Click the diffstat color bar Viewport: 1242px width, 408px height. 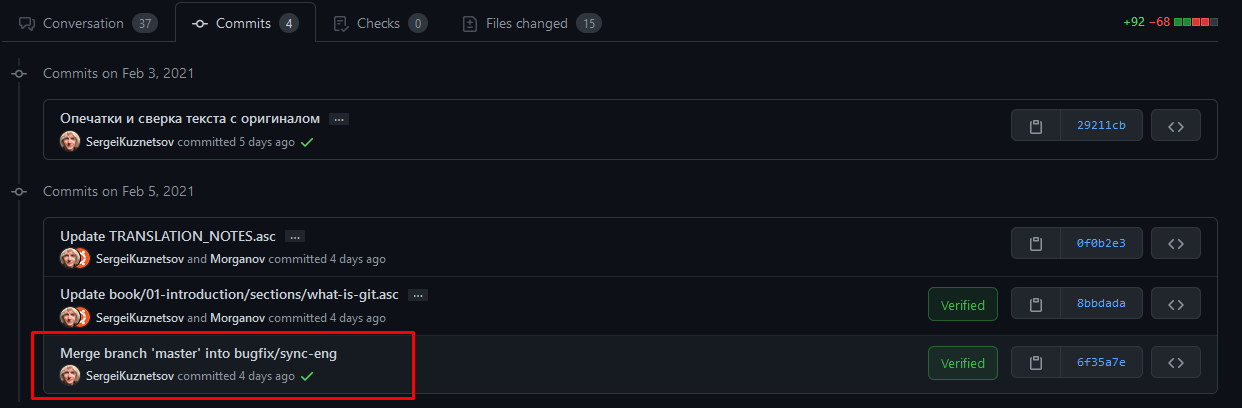[x=1196, y=22]
